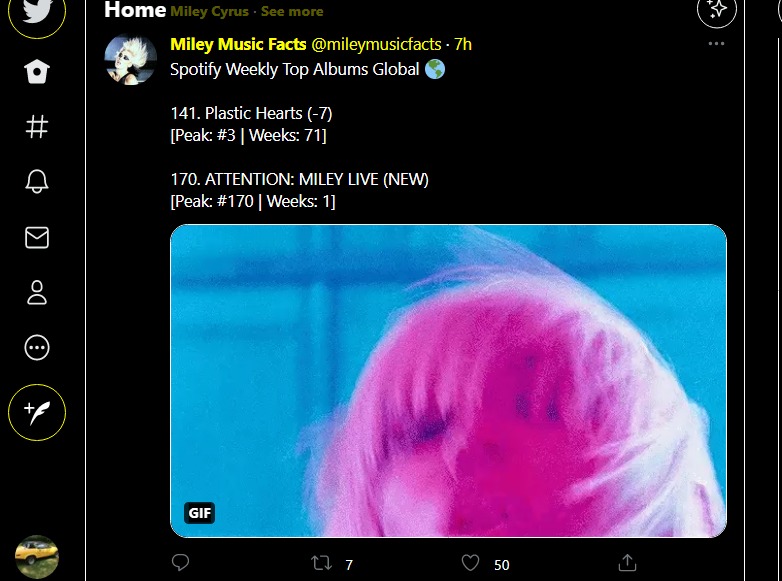Retweet the Spotify Weekly Top Albums tweet
Viewport: 782px width, 581px height.
point(321,563)
